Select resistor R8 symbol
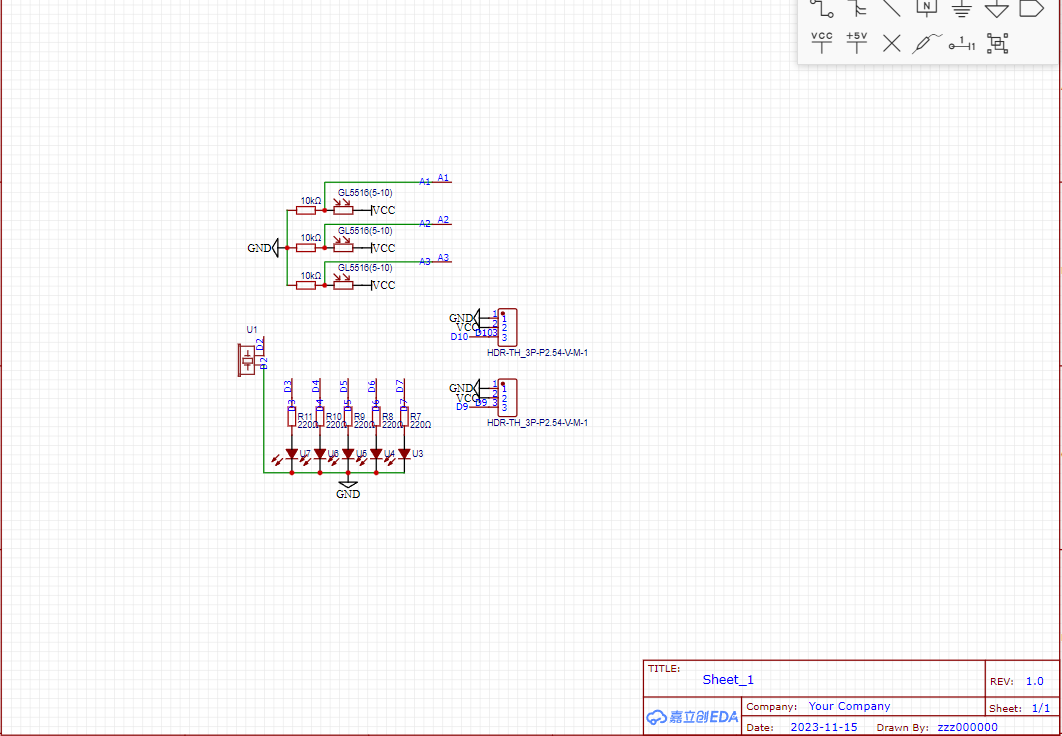1062x736 pixels. pos(376,417)
